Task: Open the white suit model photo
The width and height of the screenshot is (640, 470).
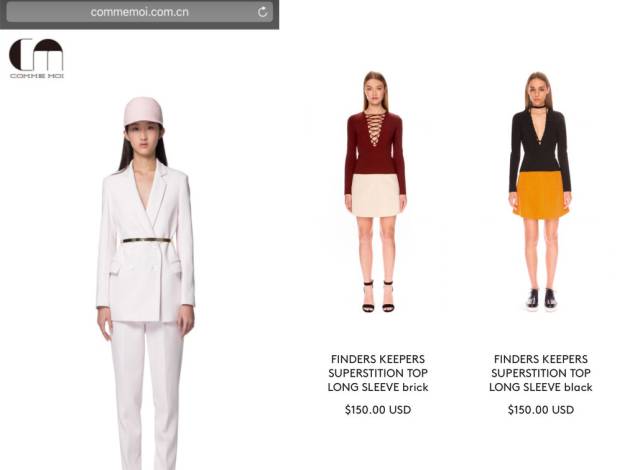Action: 146,283
